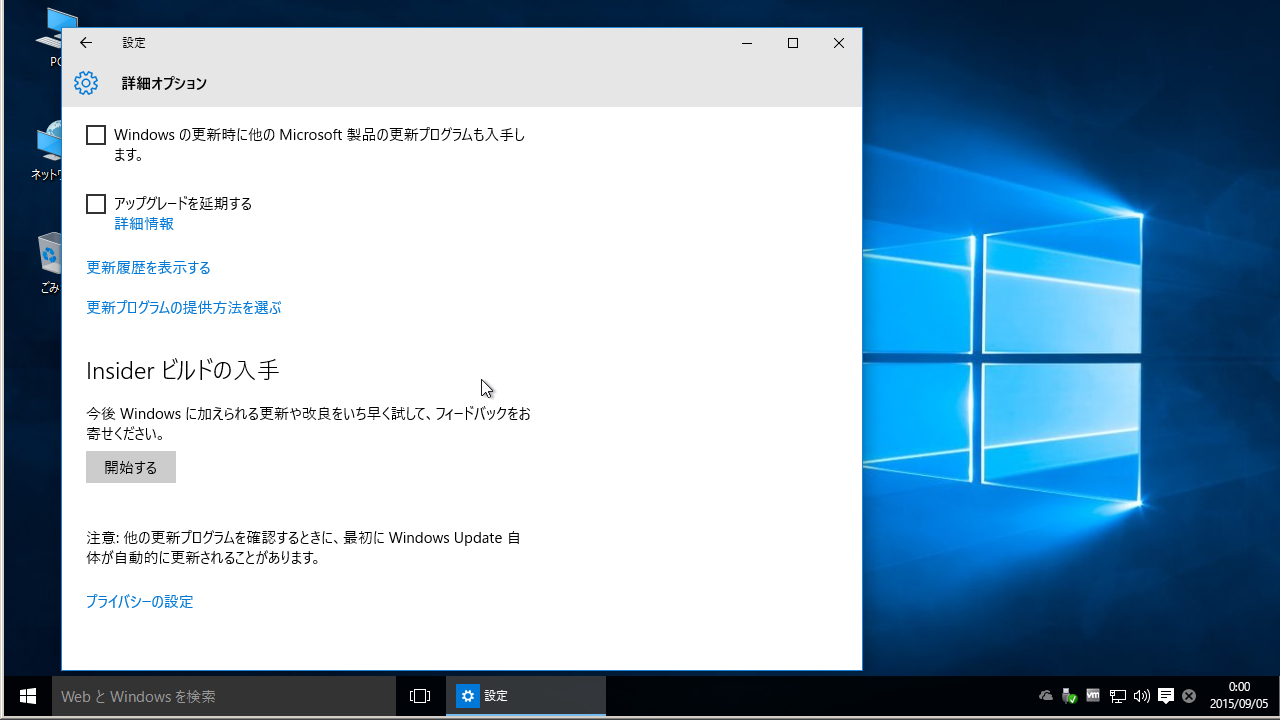The height and width of the screenshot is (720, 1280).
Task: Click the gray X tray icon
Action: tap(1189, 696)
